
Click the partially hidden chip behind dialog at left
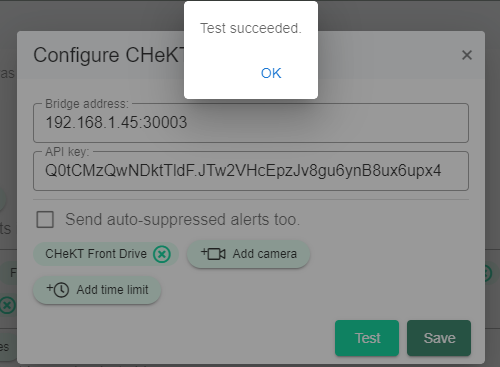tap(8, 273)
